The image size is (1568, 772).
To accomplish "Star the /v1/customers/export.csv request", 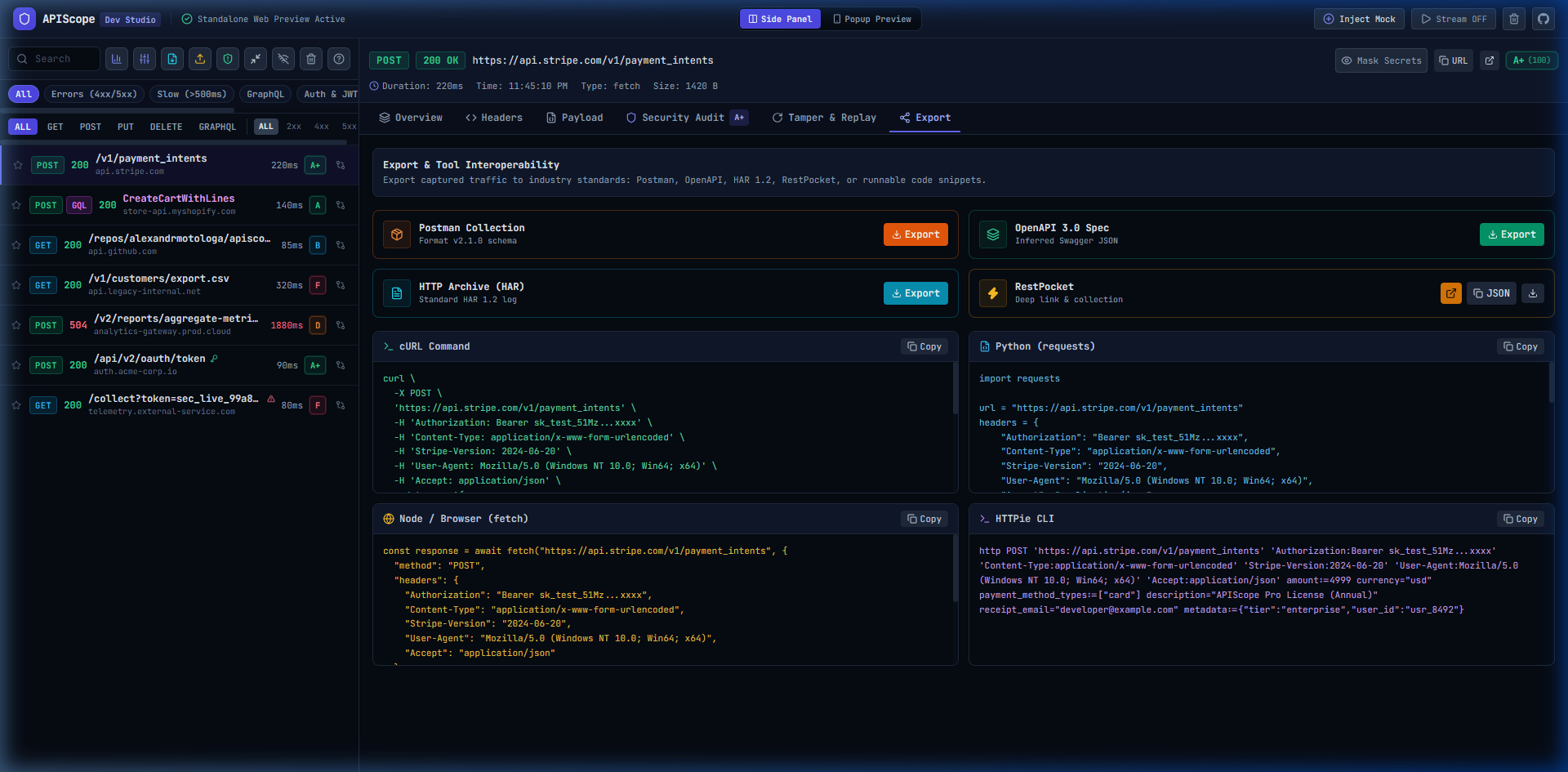I will 16,285.
